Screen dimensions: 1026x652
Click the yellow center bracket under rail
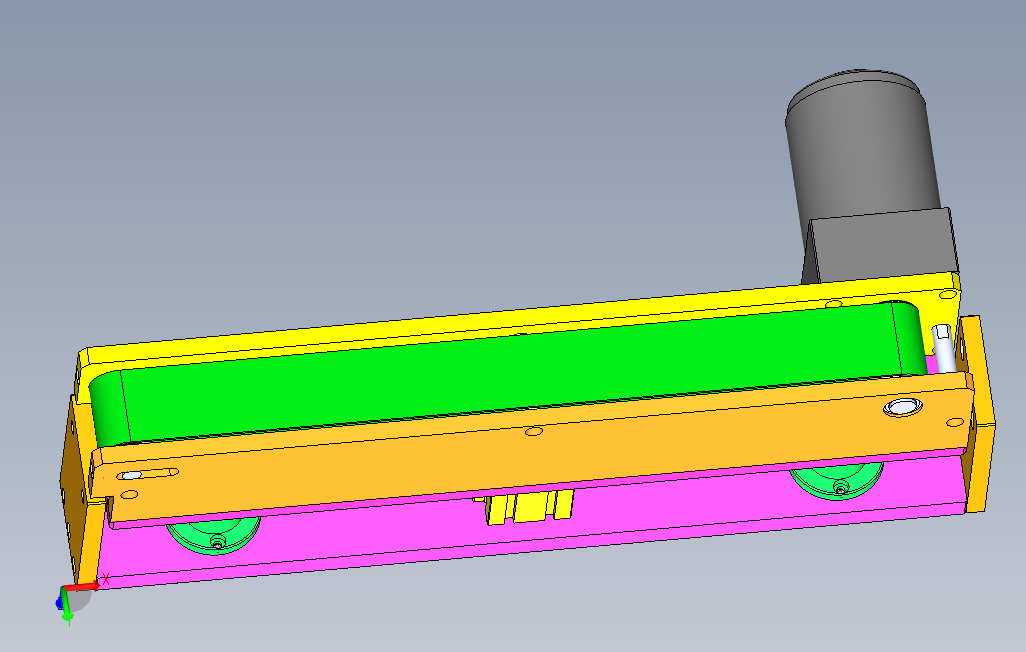tap(529, 507)
